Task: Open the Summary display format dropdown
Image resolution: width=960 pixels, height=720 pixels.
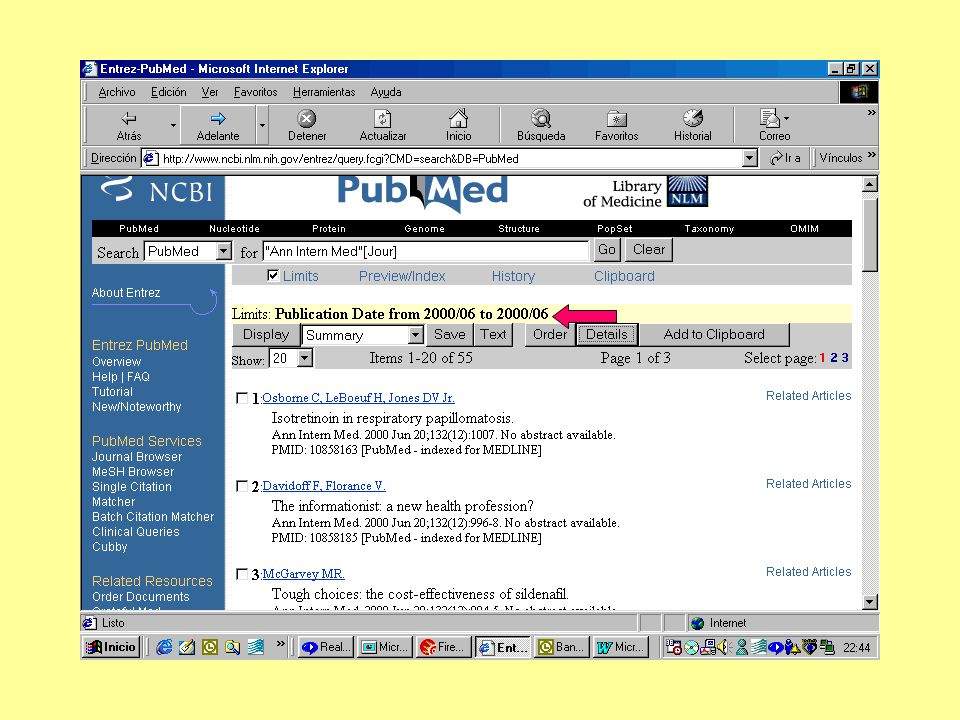Action: (x=416, y=335)
